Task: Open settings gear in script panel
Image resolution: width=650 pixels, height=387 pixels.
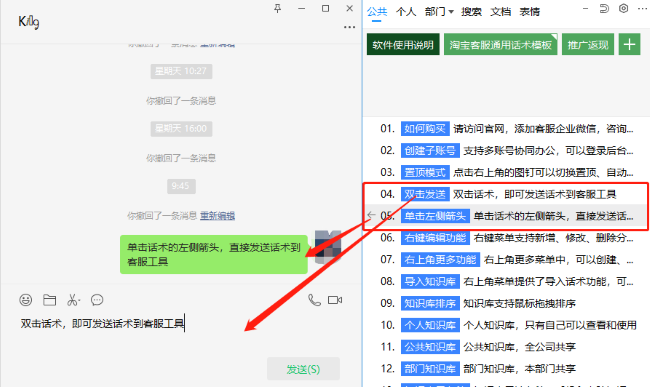Action: [623, 9]
